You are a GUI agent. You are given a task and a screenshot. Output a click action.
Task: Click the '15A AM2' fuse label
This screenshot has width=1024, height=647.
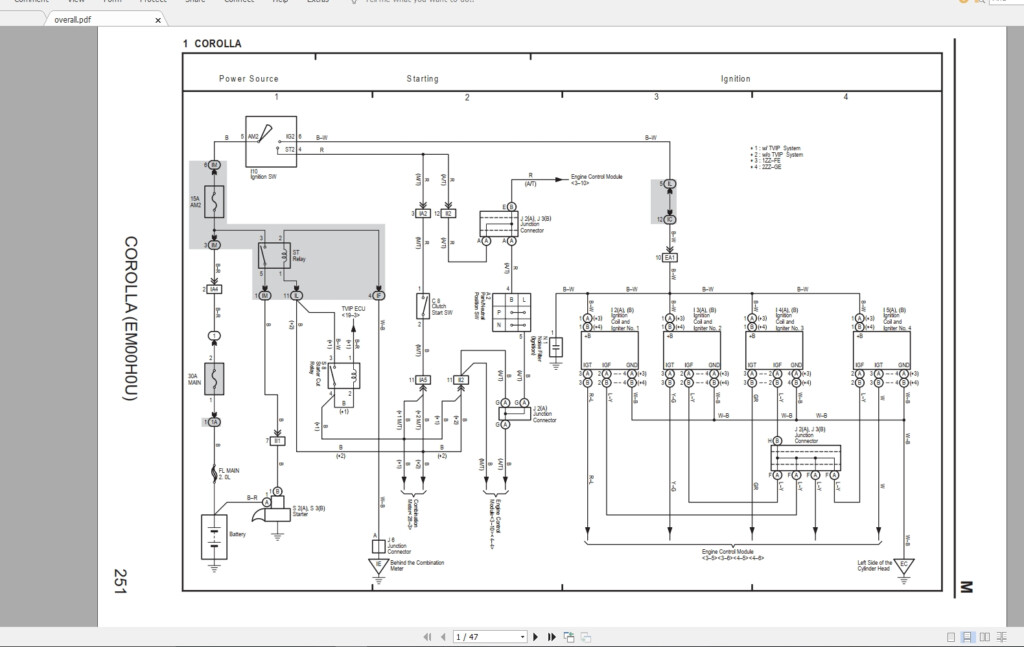(195, 202)
